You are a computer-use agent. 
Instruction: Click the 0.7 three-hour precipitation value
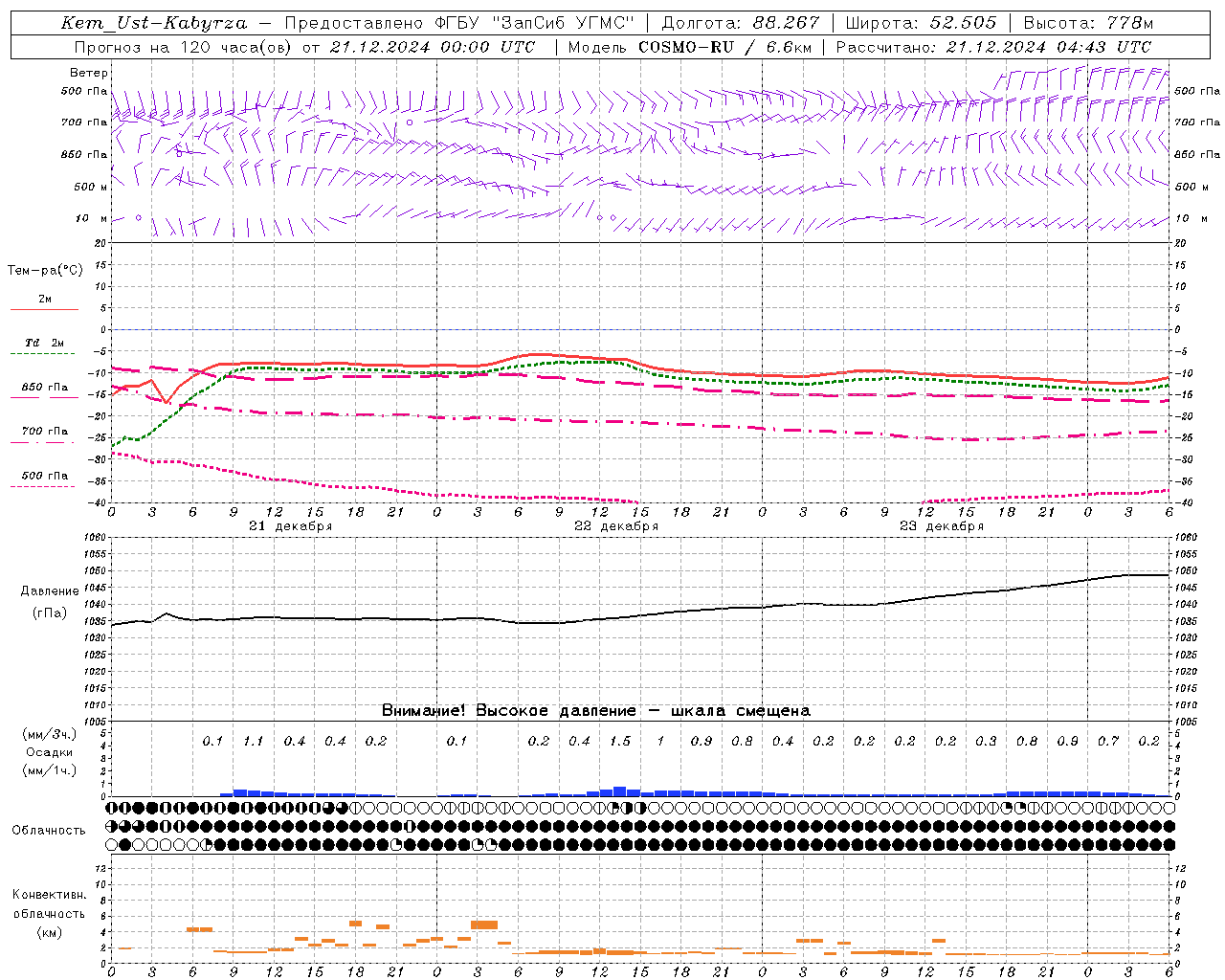pos(1108,742)
